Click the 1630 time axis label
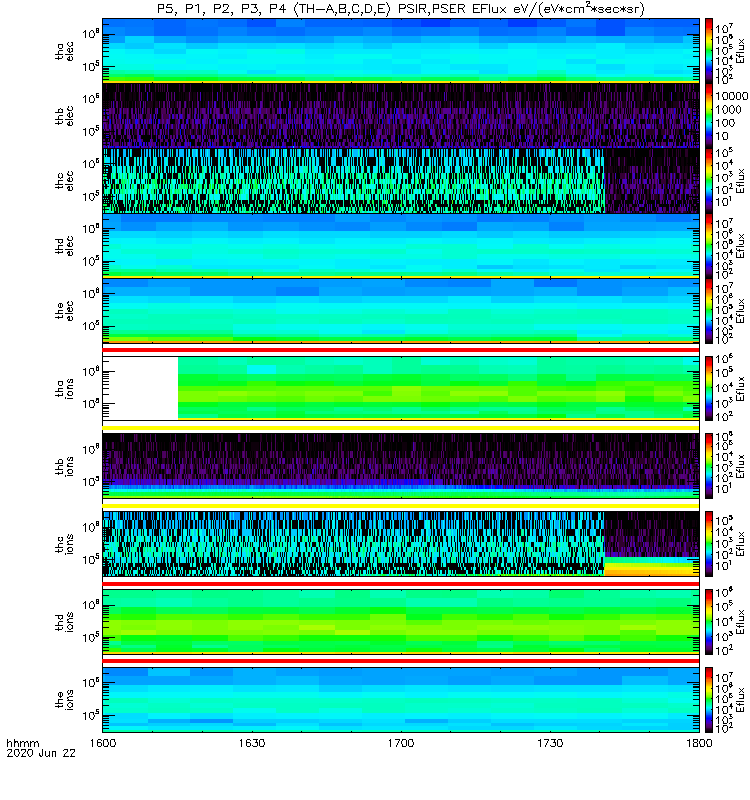 click(252, 743)
